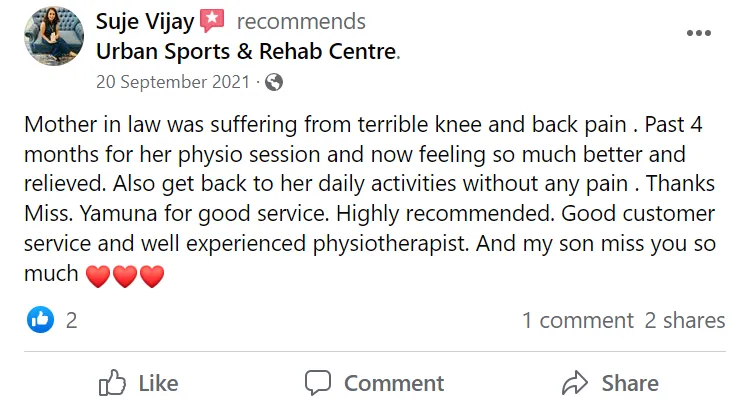Click the word 'recommends' beside the name
Image resolution: width=750 pixels, height=410 pixels.
tap(301, 21)
